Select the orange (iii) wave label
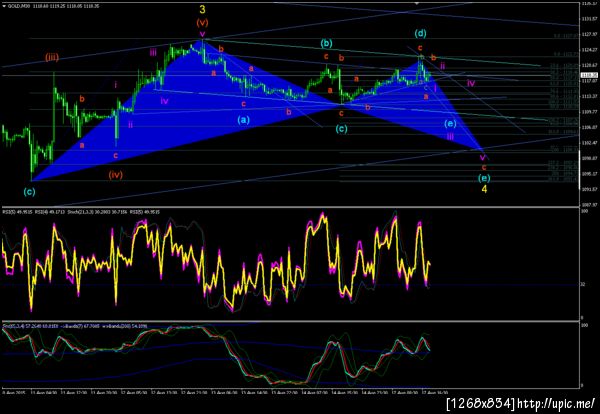Viewport: 600px width, 414px height. [52, 58]
